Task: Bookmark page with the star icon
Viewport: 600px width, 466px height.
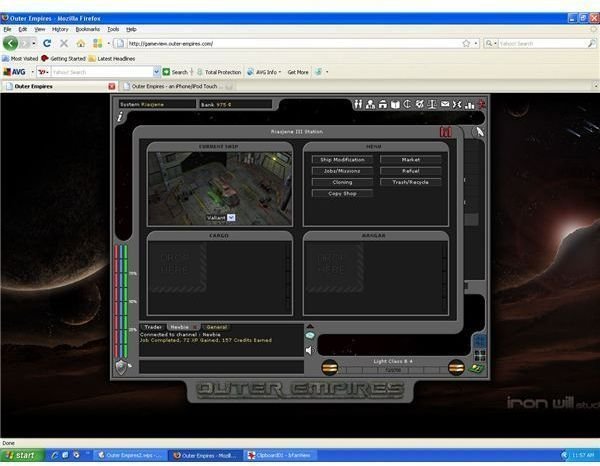Action: [466, 44]
